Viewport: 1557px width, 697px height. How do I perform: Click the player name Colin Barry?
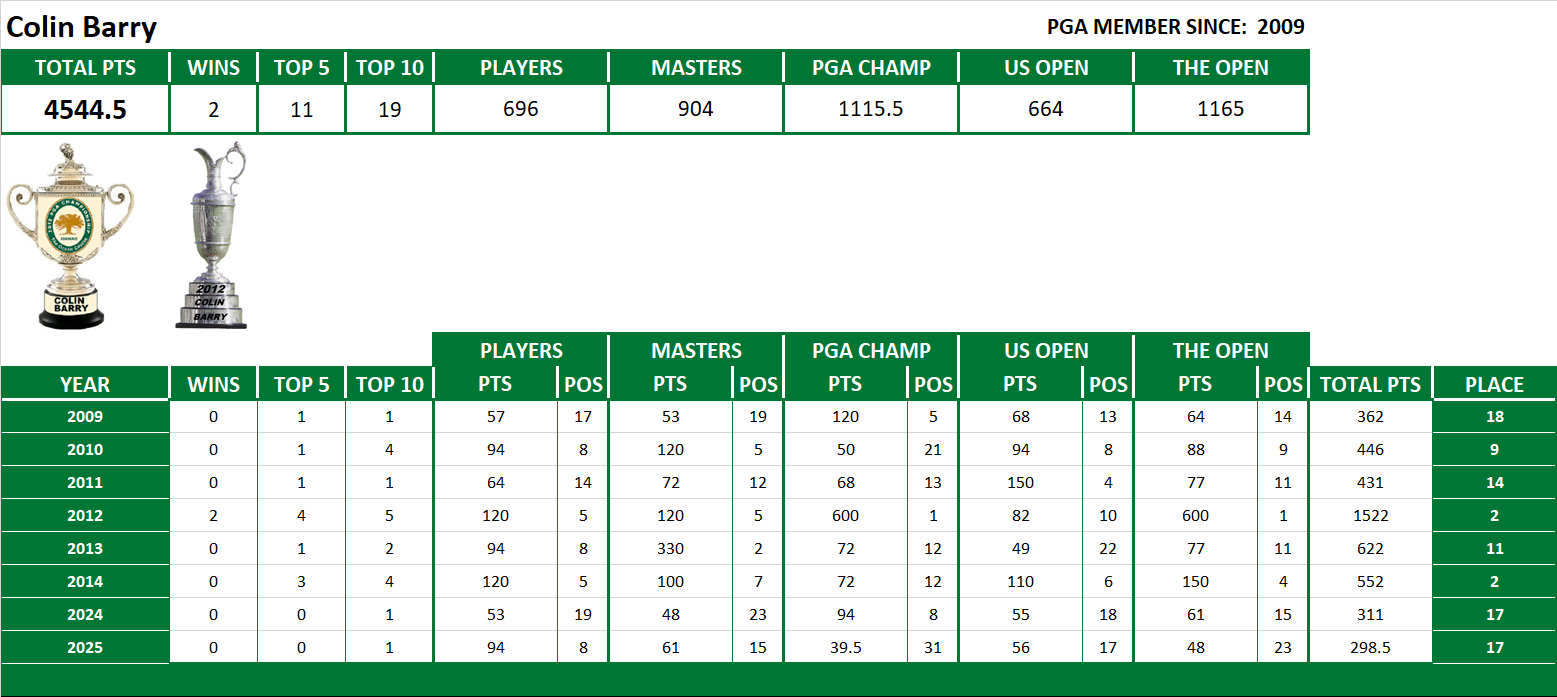(x=83, y=27)
